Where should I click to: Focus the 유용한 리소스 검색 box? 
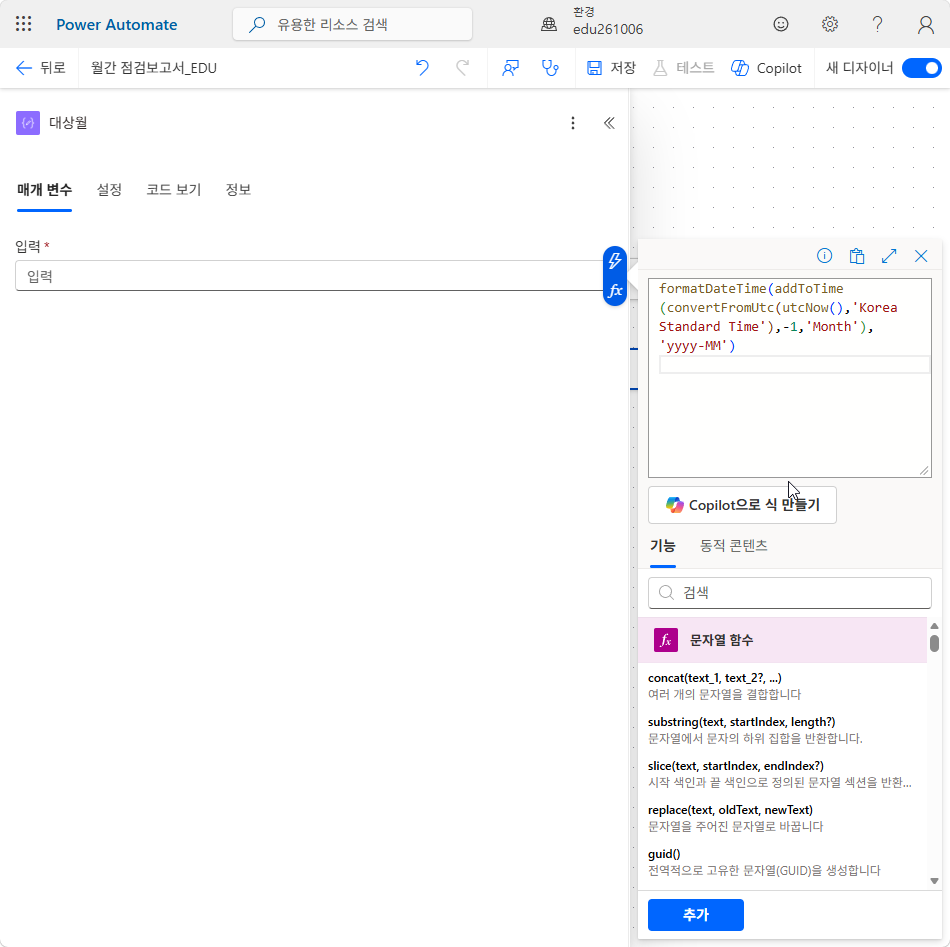click(353, 24)
